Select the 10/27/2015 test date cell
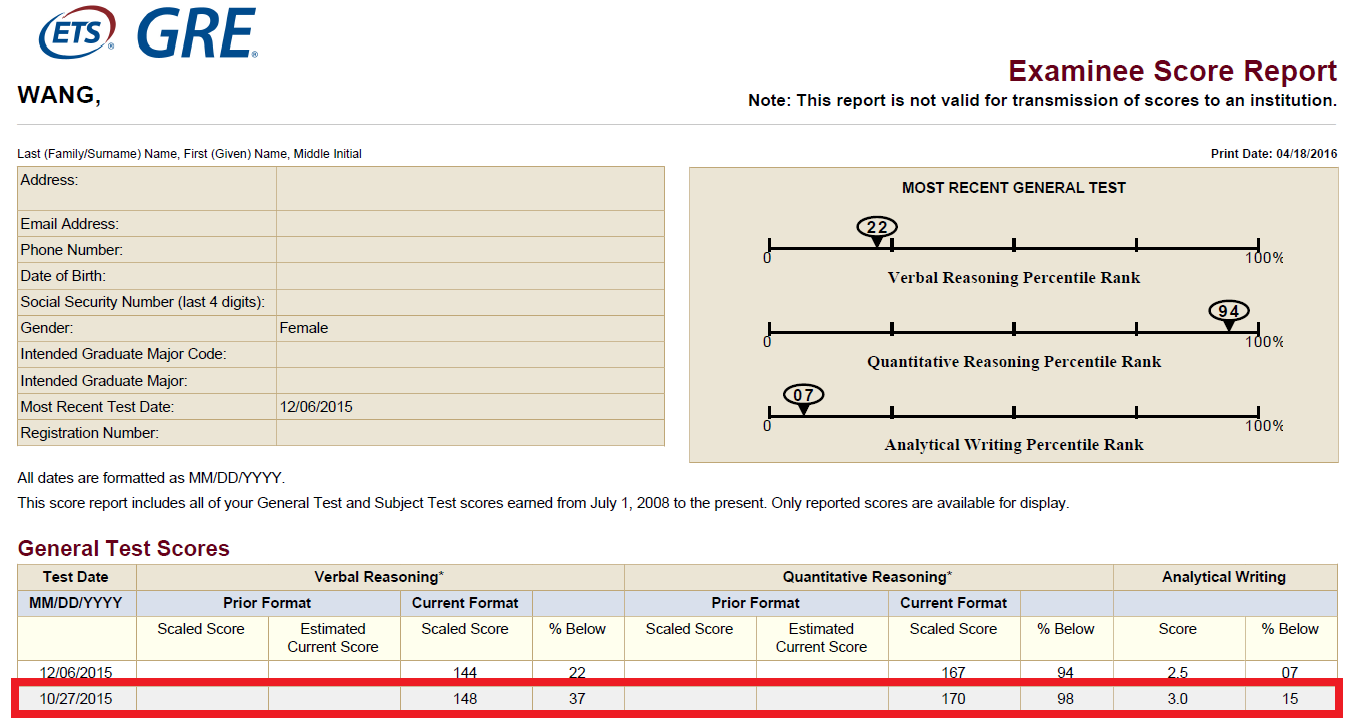The width and height of the screenshot is (1355, 718). click(x=77, y=699)
